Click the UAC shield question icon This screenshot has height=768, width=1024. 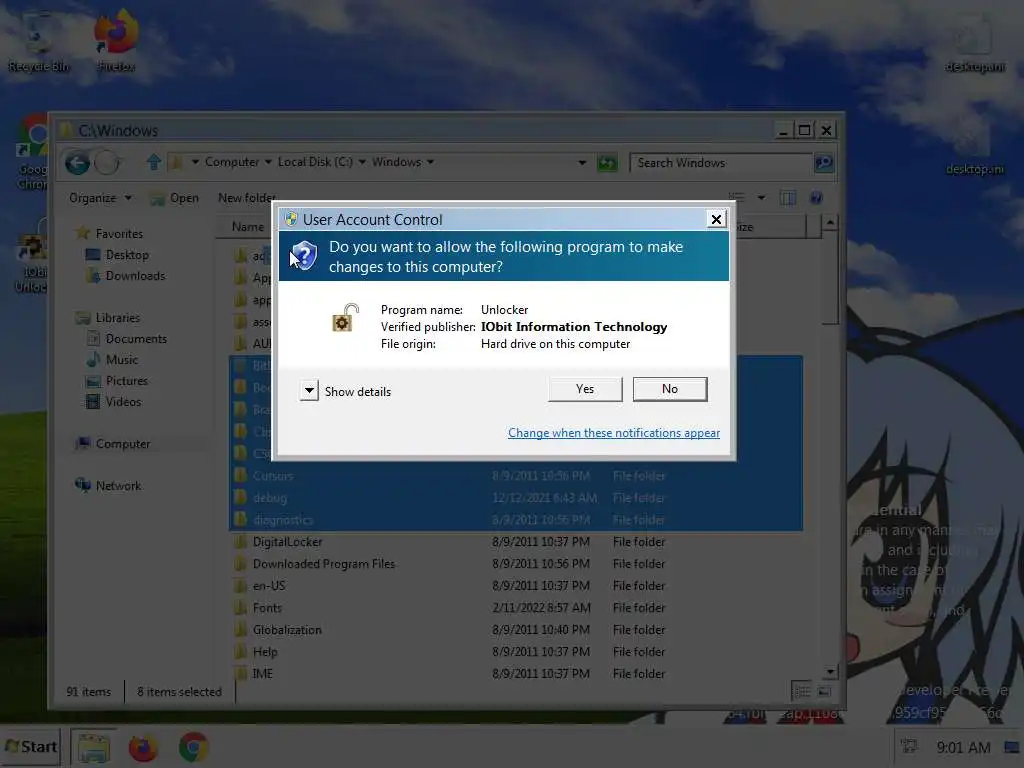click(x=304, y=256)
